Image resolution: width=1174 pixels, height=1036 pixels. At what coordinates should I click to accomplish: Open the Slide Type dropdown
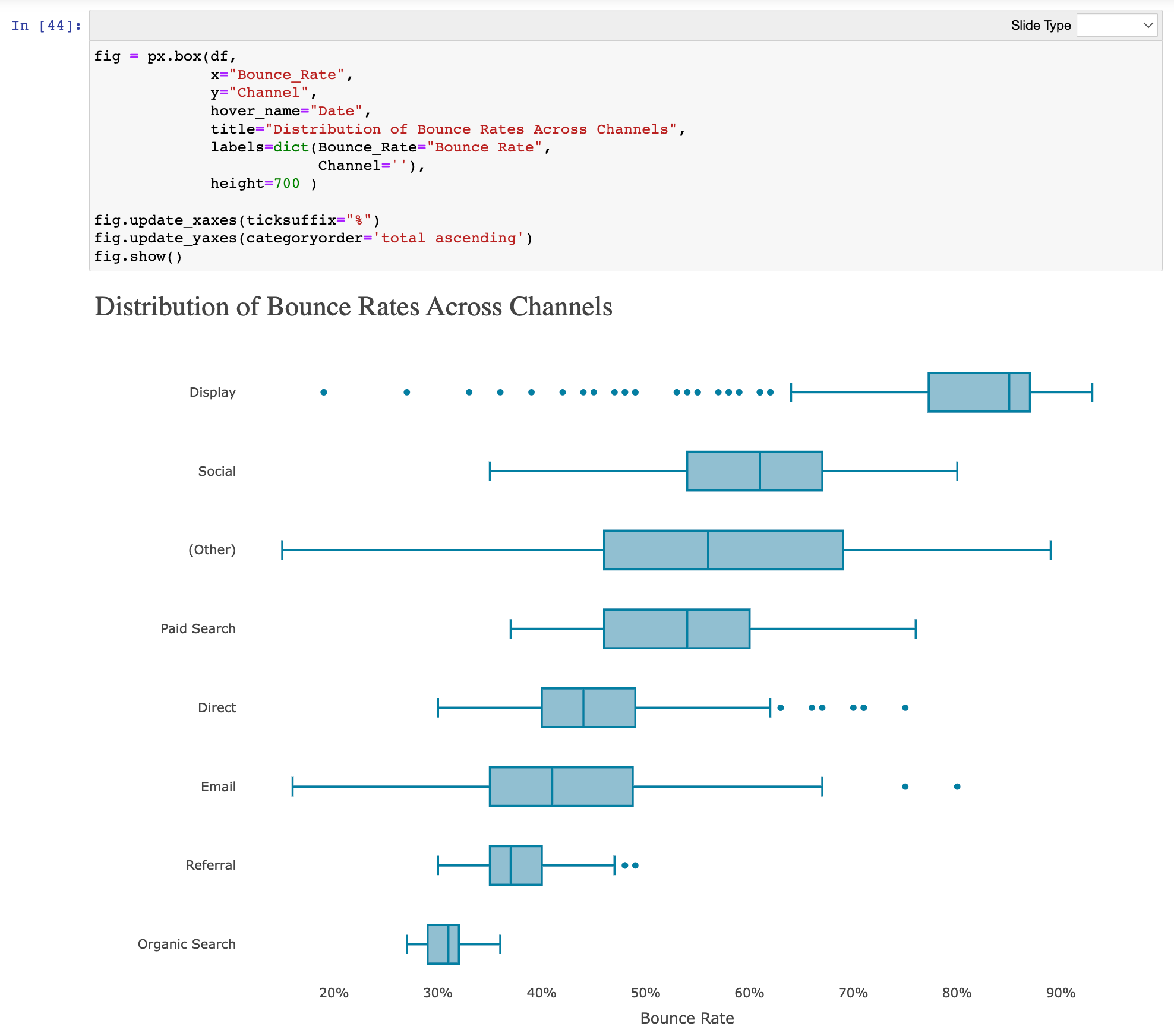1116,25
